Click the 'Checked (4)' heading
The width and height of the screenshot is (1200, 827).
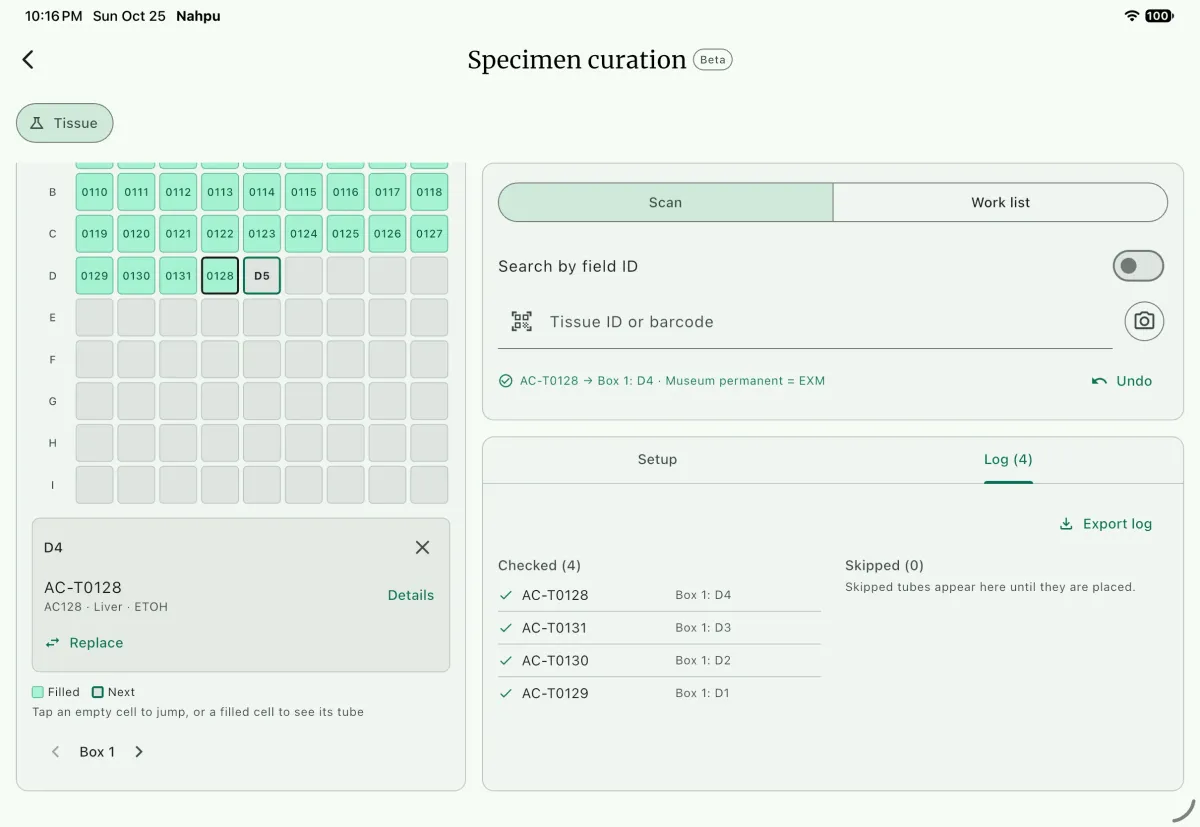tap(539, 566)
